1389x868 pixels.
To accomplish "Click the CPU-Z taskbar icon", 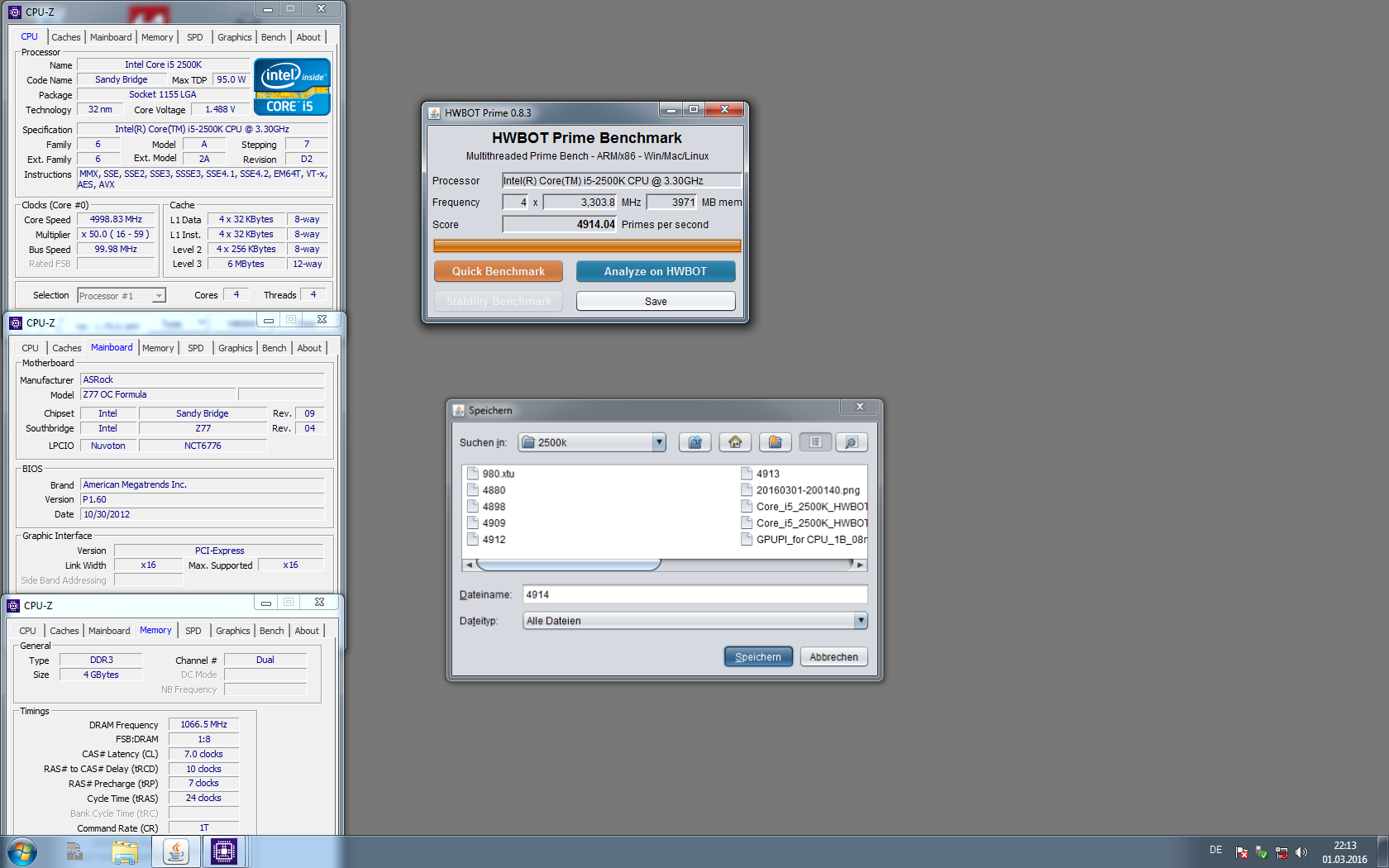I will click(223, 851).
